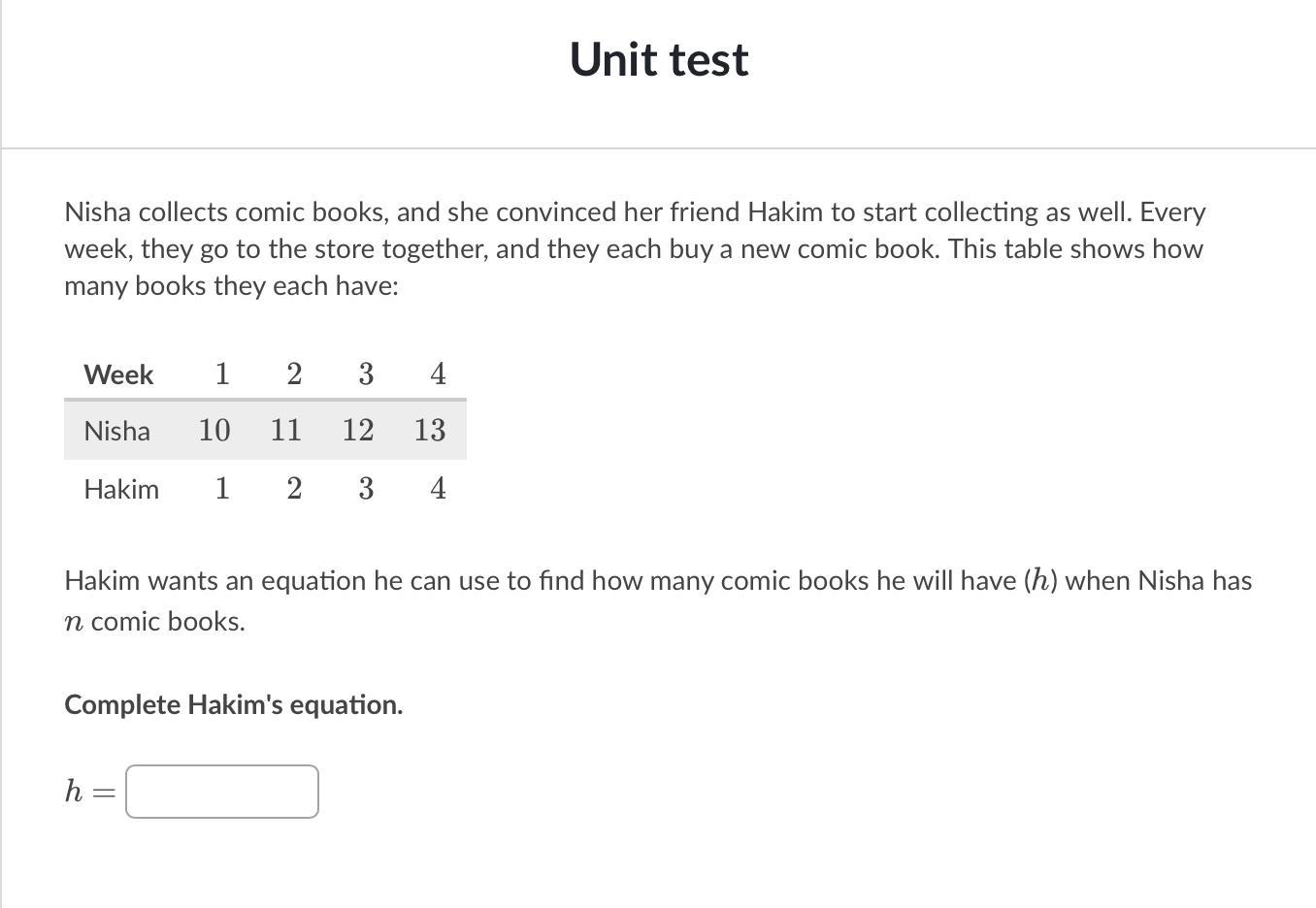Image resolution: width=1316 pixels, height=908 pixels.
Task: Click Nisha's value 12 in week 3
Action: pos(358,430)
